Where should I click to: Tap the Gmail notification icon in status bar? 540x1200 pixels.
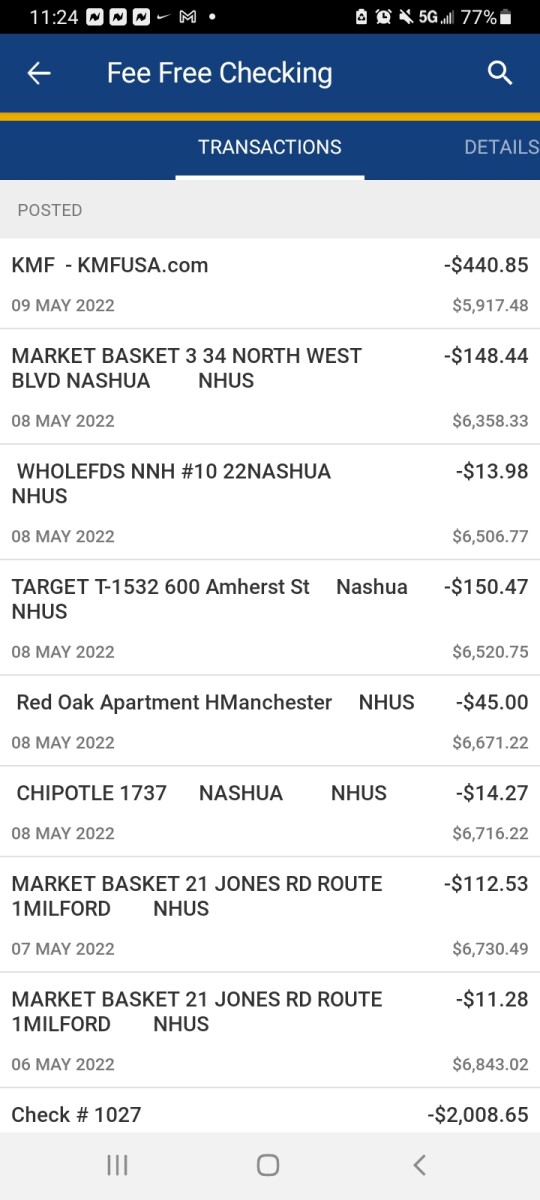click(x=187, y=17)
